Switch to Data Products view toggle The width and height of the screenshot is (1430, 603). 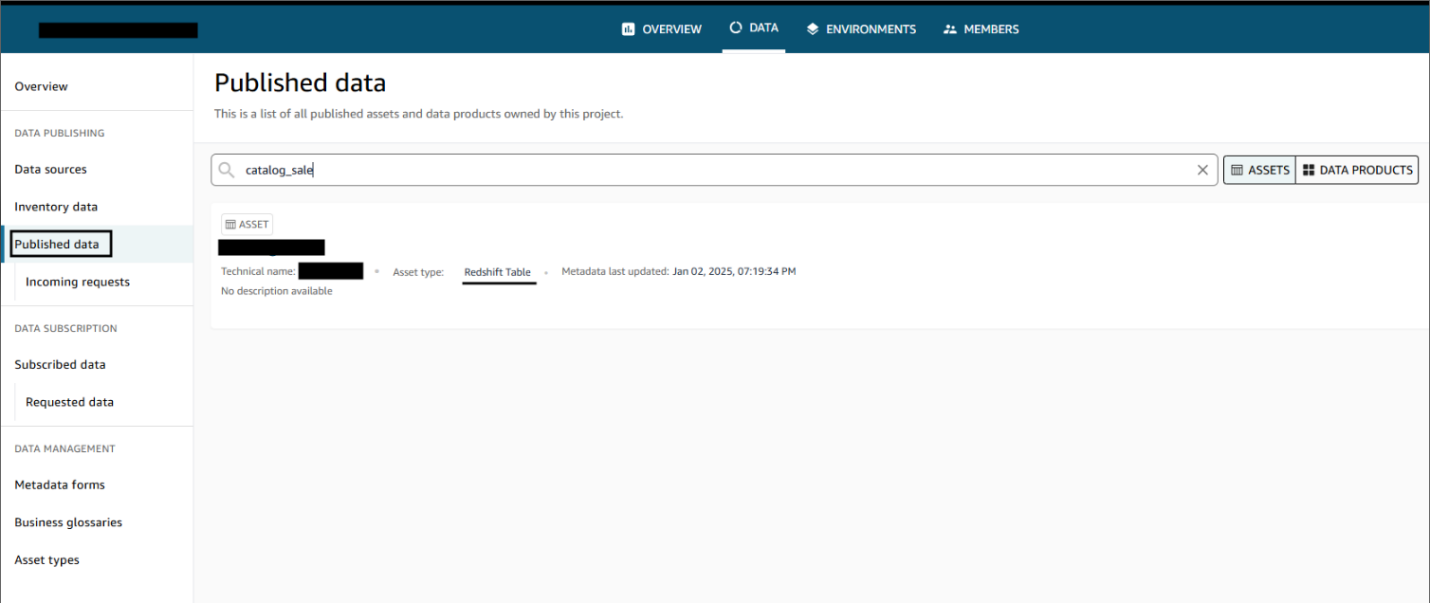pos(1357,170)
